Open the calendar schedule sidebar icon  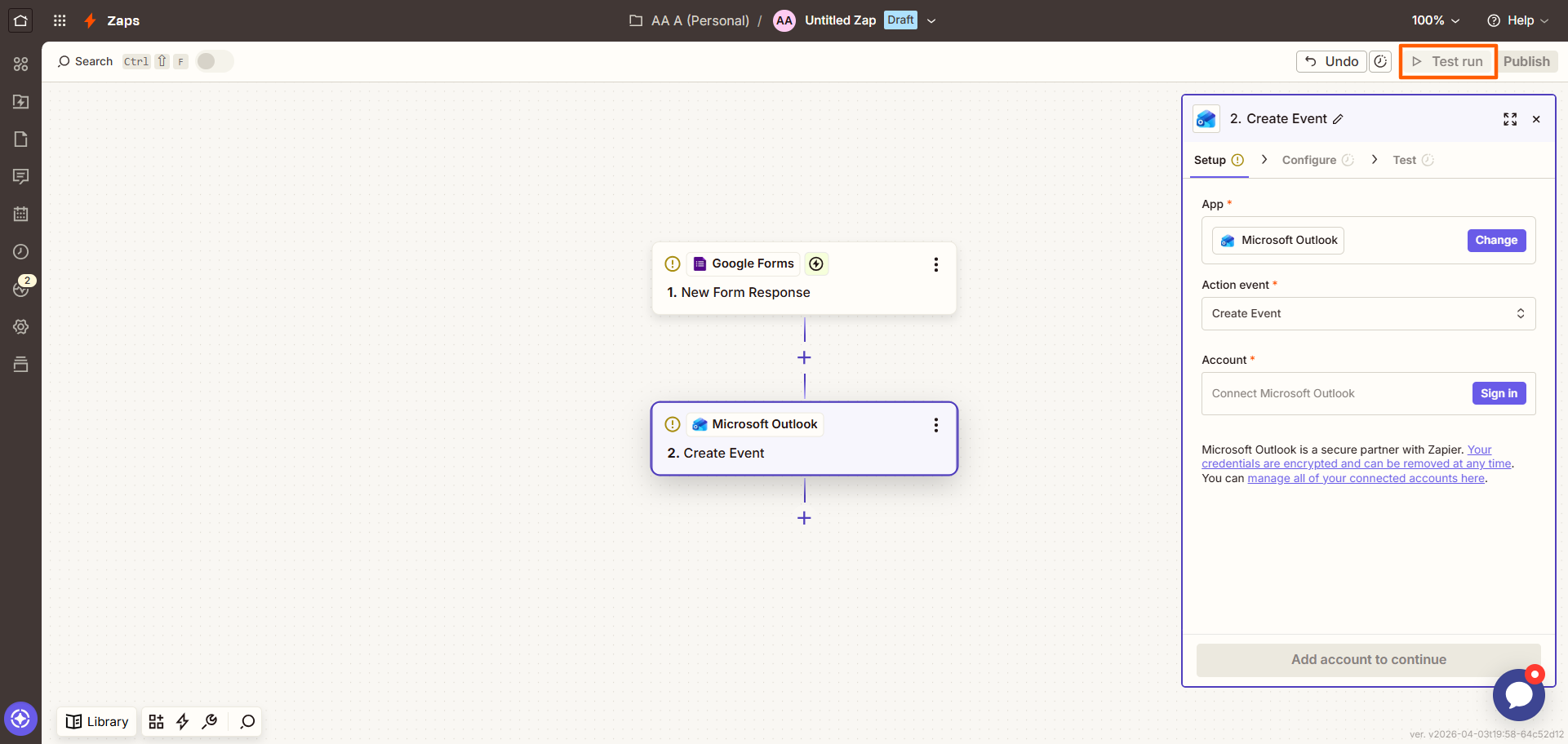pyautogui.click(x=21, y=214)
